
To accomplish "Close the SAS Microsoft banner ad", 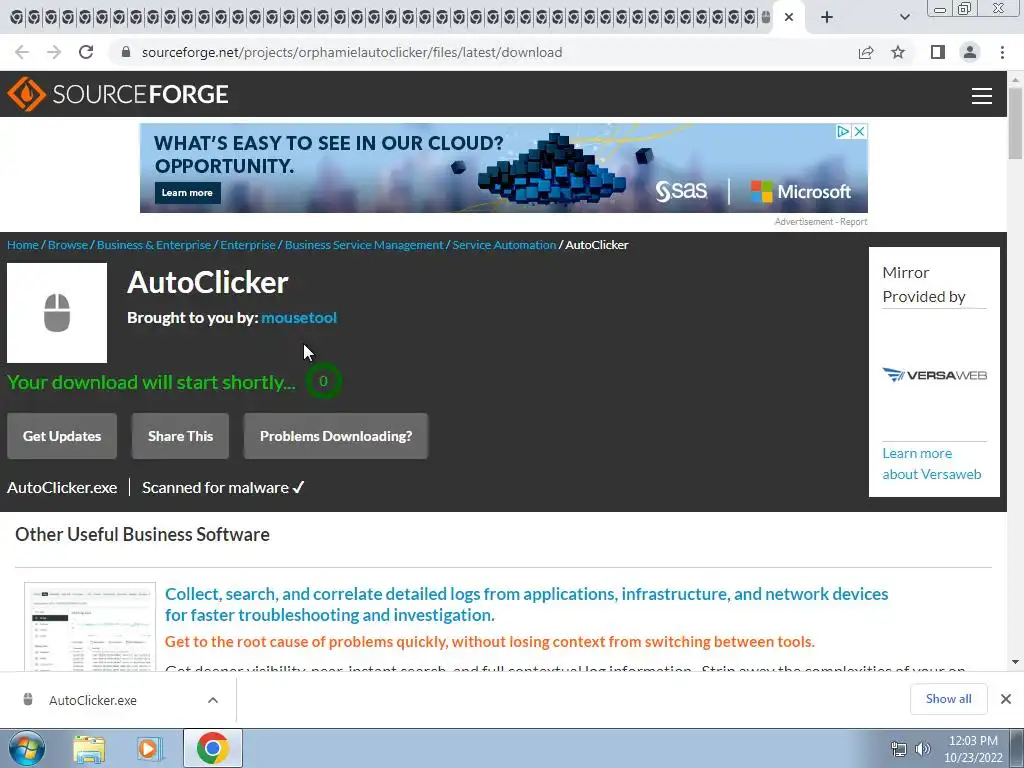I will [859, 131].
